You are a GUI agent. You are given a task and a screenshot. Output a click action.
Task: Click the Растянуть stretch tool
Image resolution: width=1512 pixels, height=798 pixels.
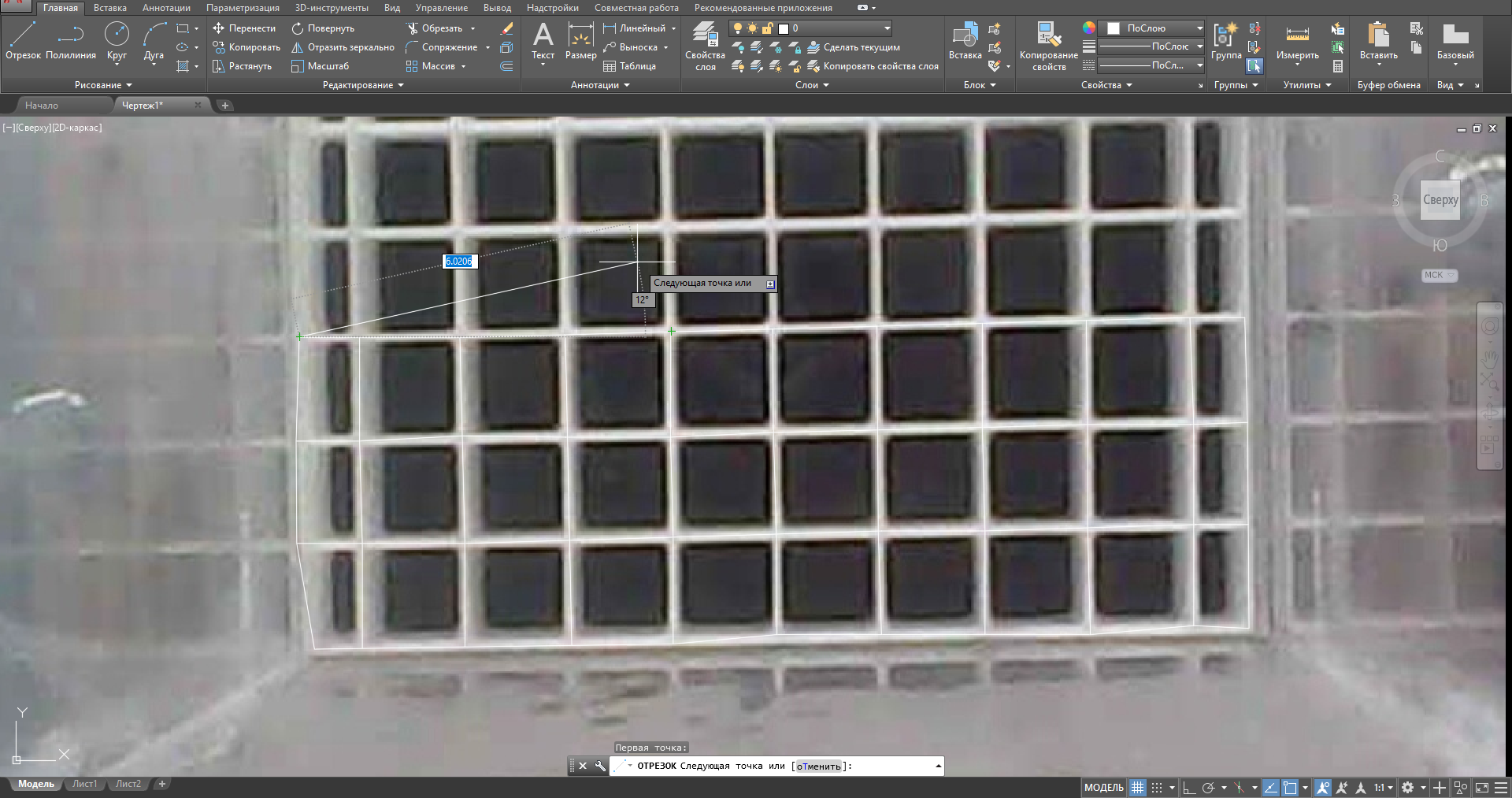coord(242,66)
